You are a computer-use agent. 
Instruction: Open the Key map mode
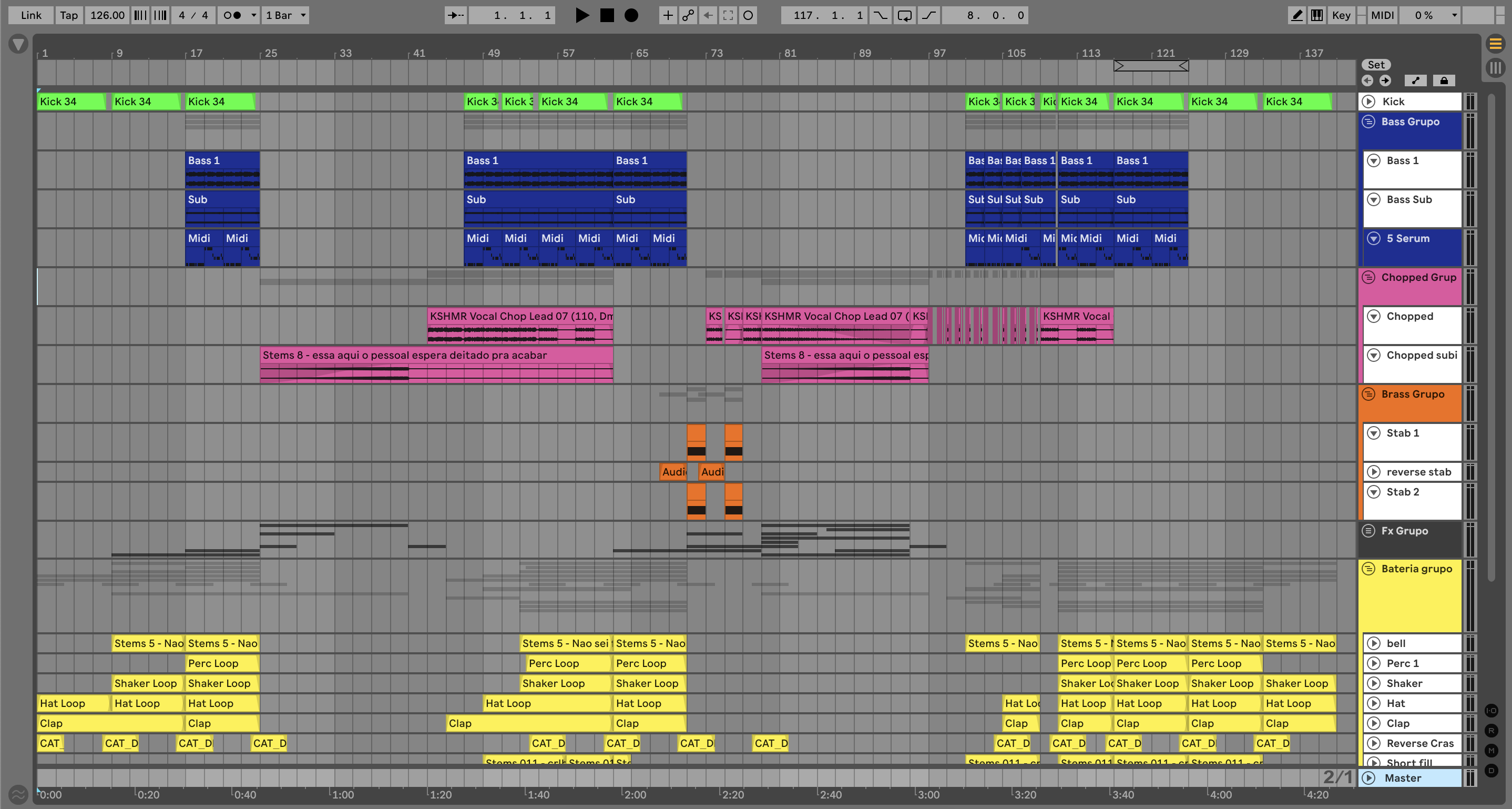(x=1341, y=15)
